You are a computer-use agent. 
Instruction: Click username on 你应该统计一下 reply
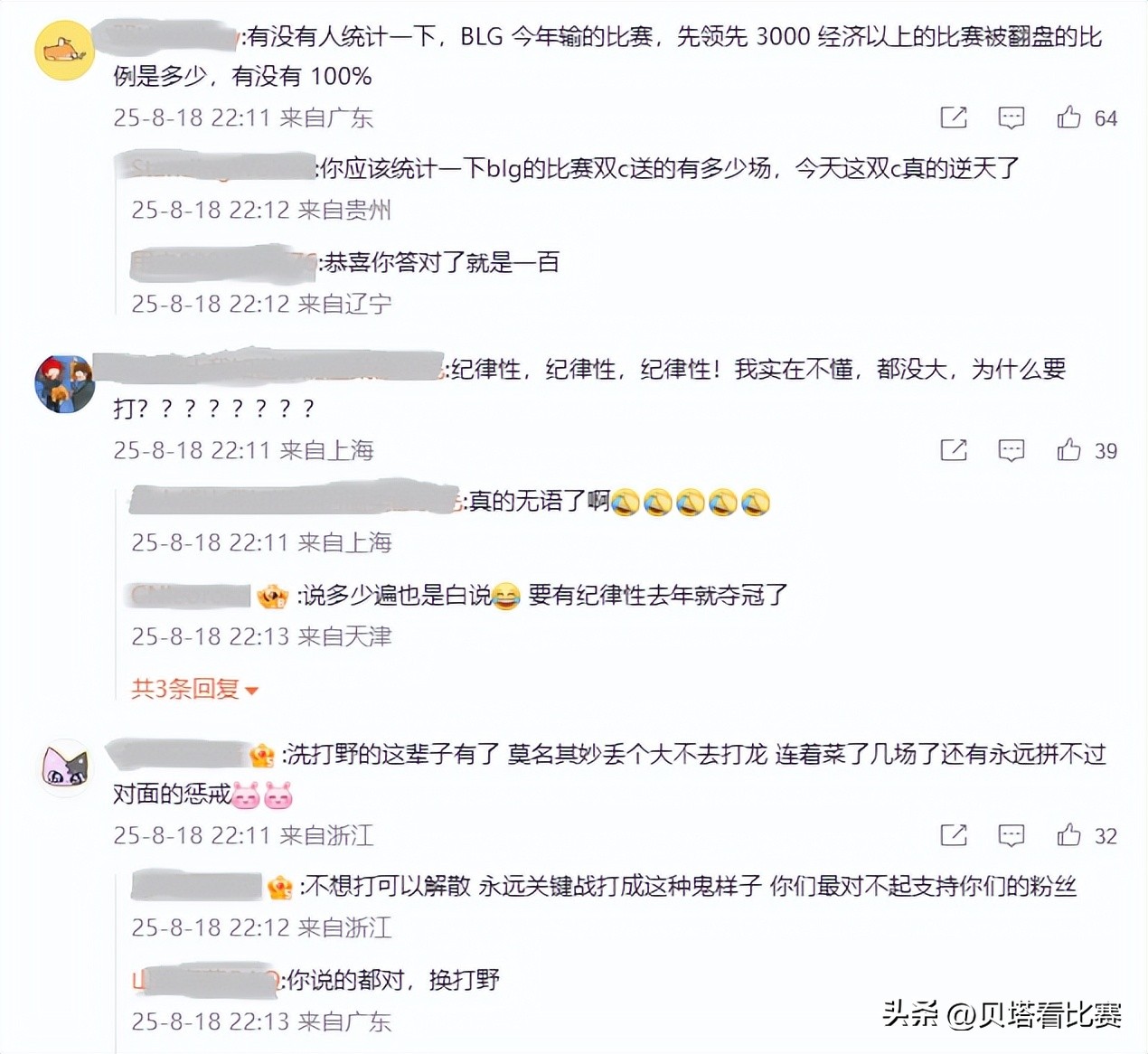click(217, 168)
